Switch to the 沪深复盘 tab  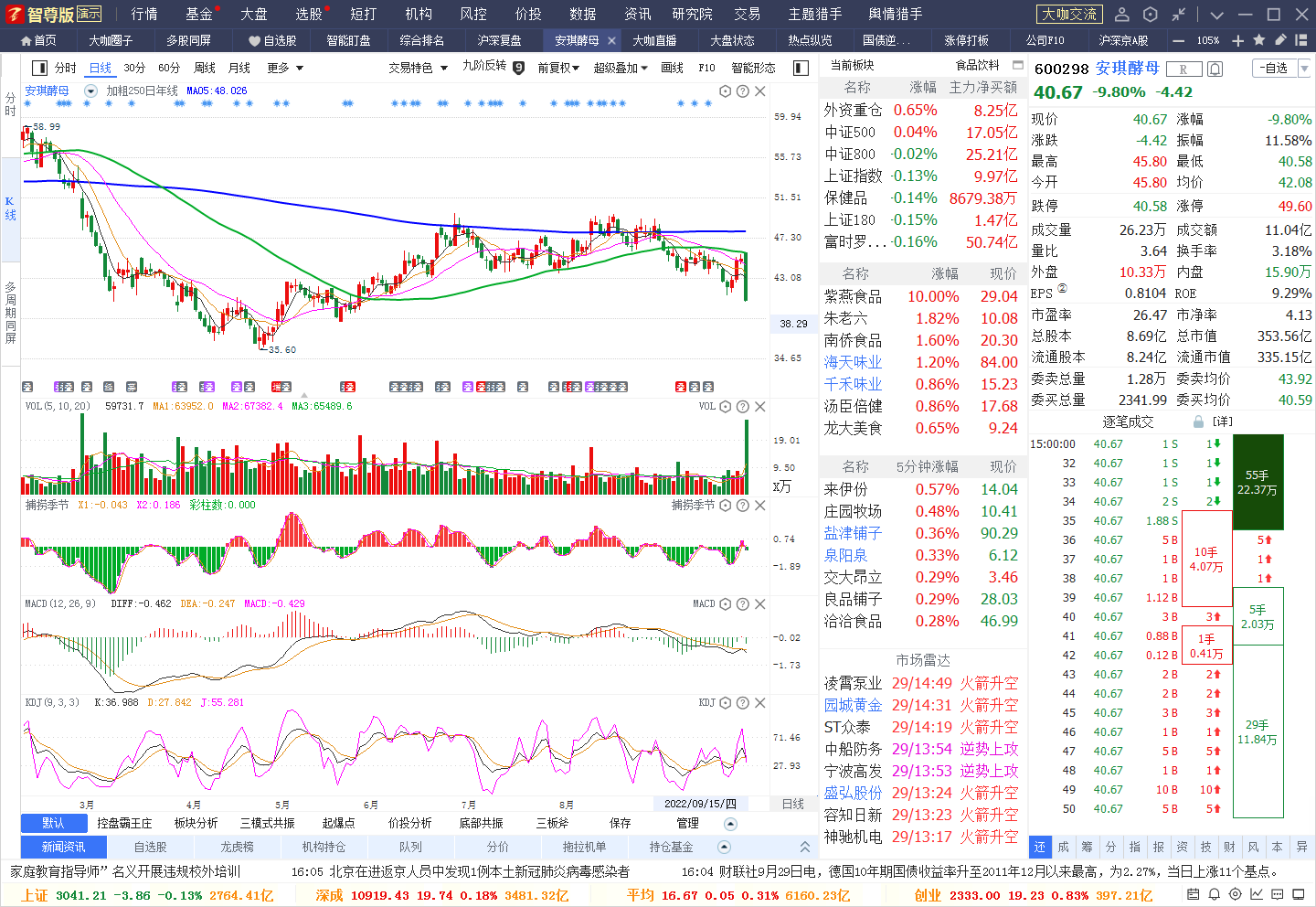(500, 40)
